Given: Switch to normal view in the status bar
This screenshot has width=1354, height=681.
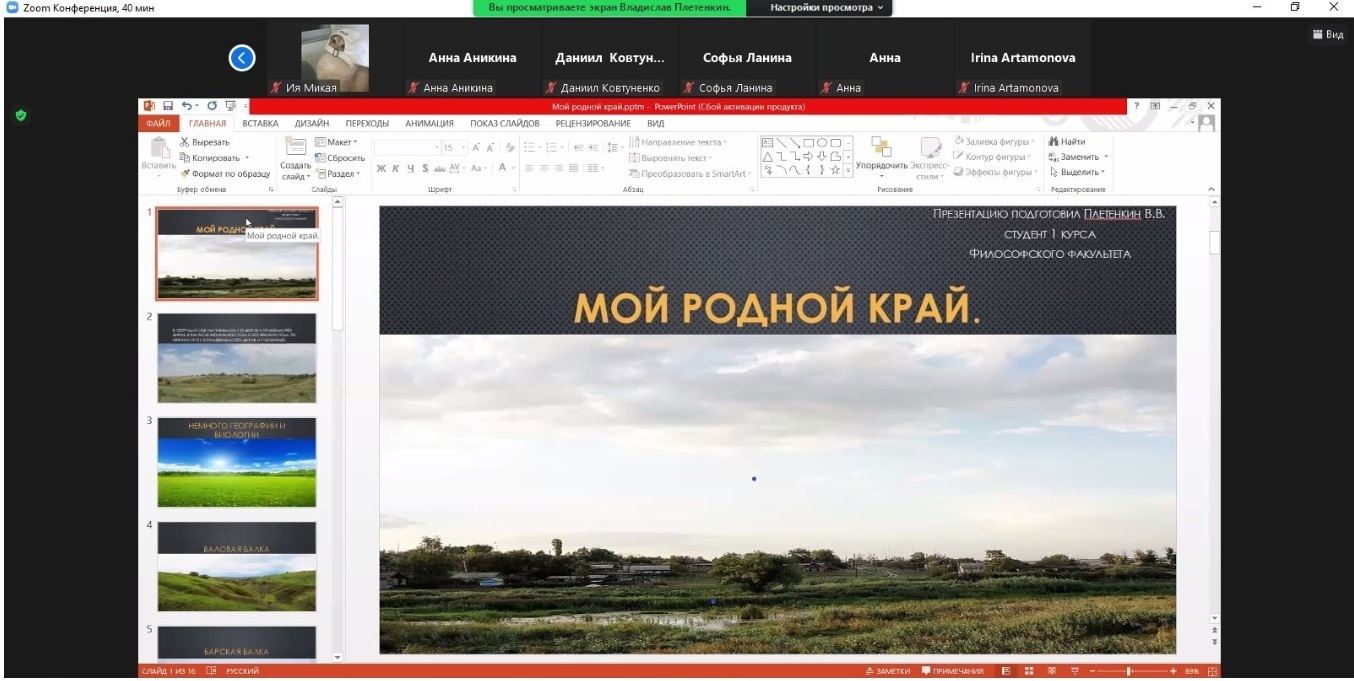Looking at the screenshot, I should tap(1005, 671).
